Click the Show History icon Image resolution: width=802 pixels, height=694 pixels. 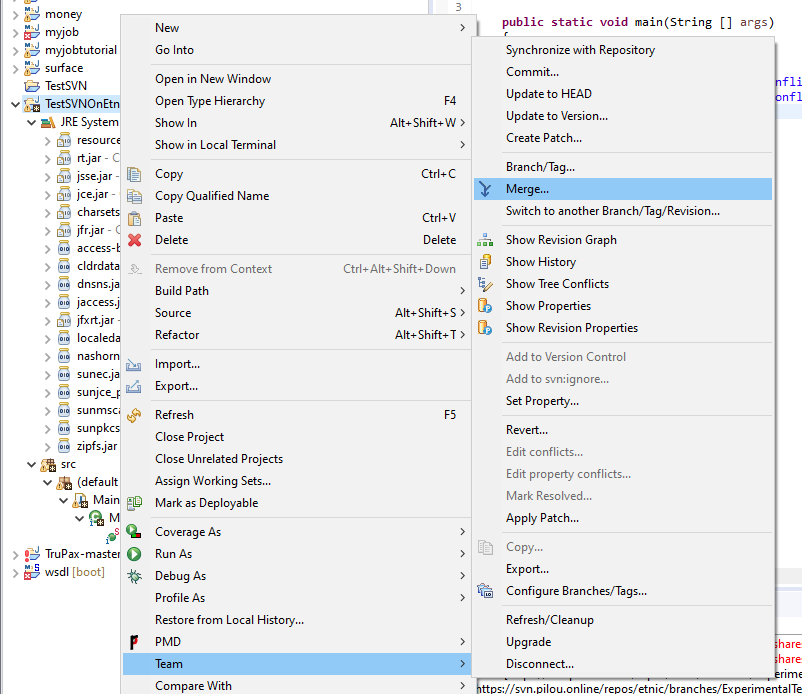(x=485, y=262)
